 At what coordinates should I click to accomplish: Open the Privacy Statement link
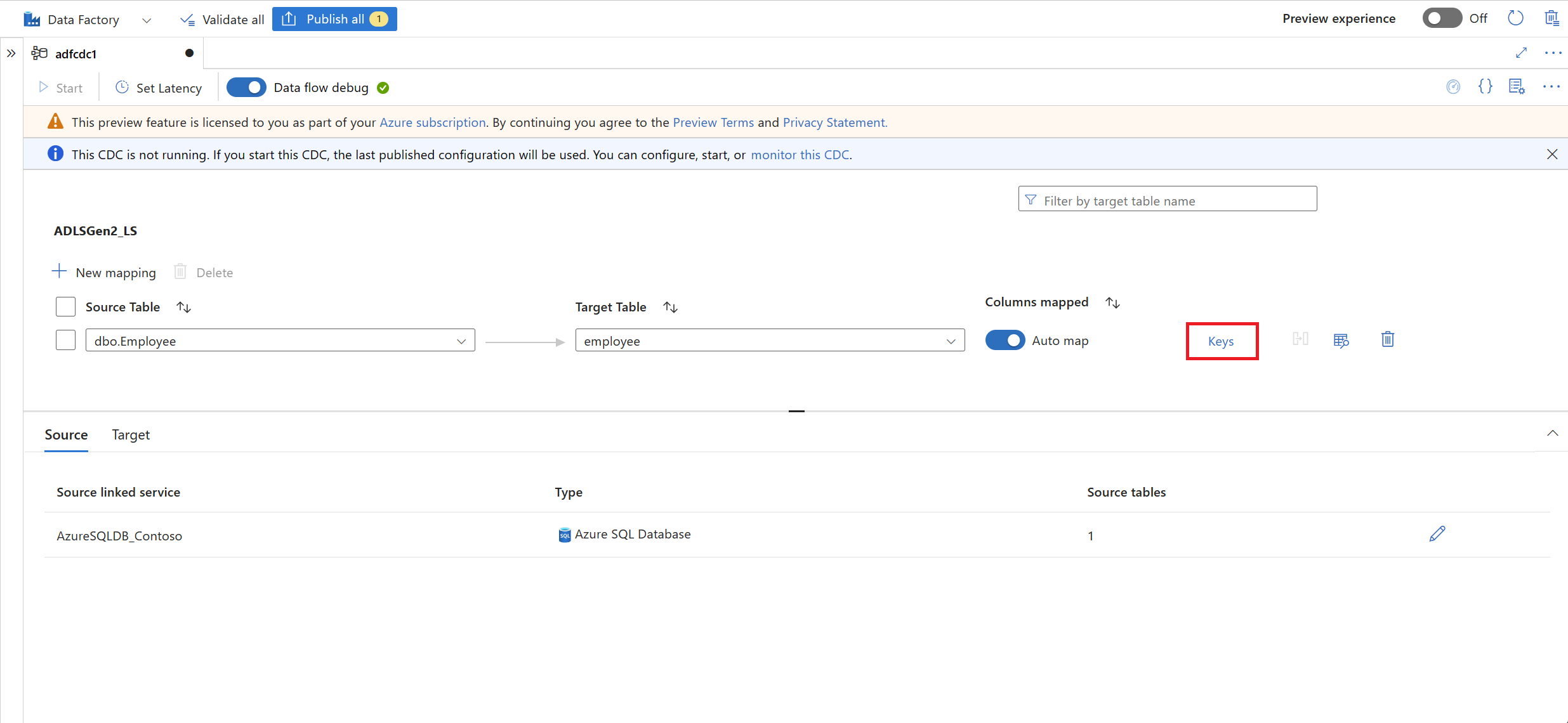pyautogui.click(x=835, y=122)
